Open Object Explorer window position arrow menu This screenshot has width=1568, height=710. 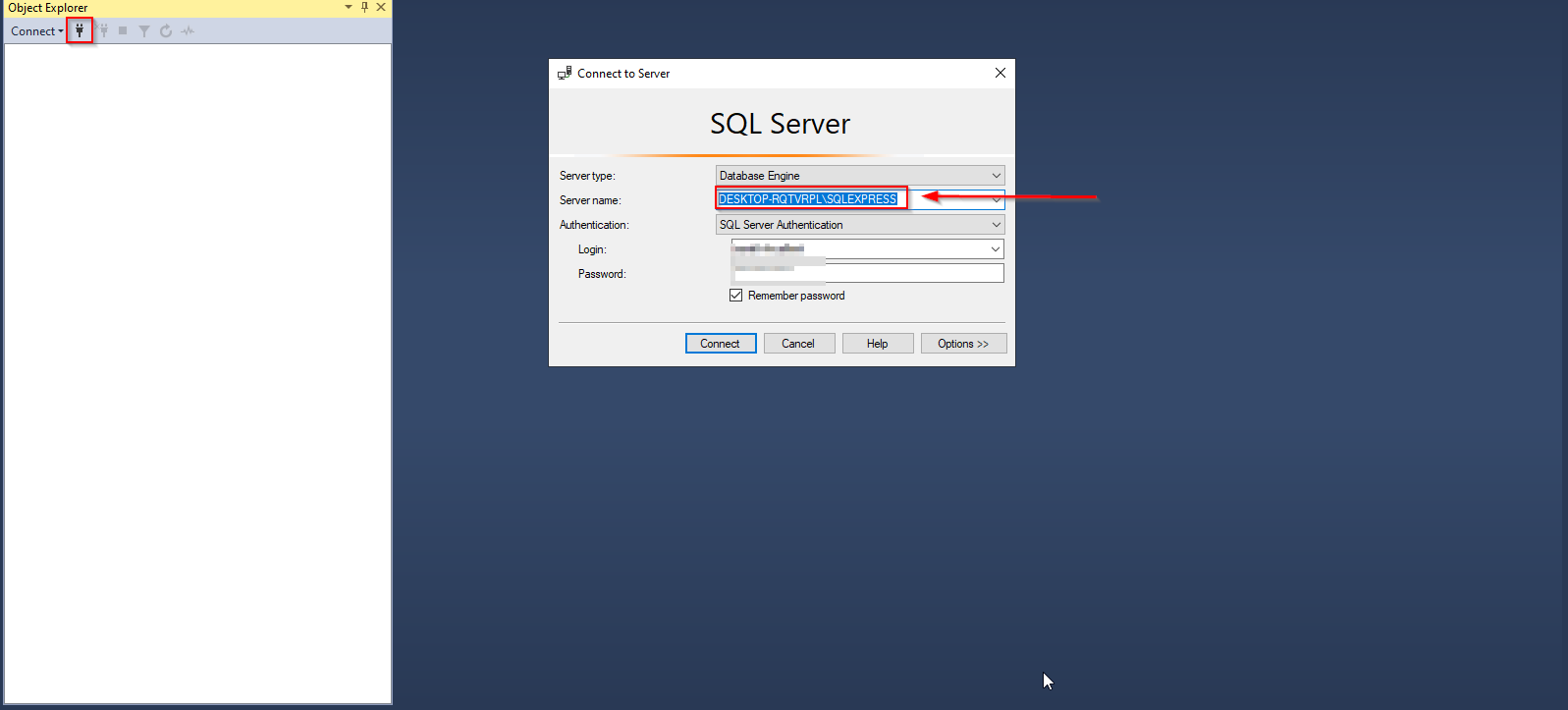click(349, 7)
